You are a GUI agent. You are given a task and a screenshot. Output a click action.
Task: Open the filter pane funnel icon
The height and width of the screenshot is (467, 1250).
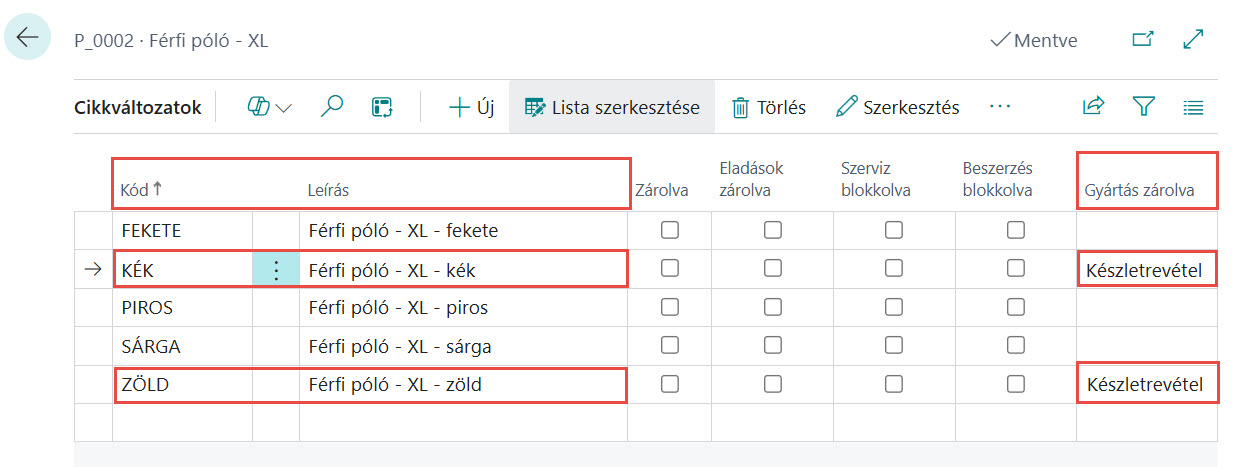(x=1144, y=107)
